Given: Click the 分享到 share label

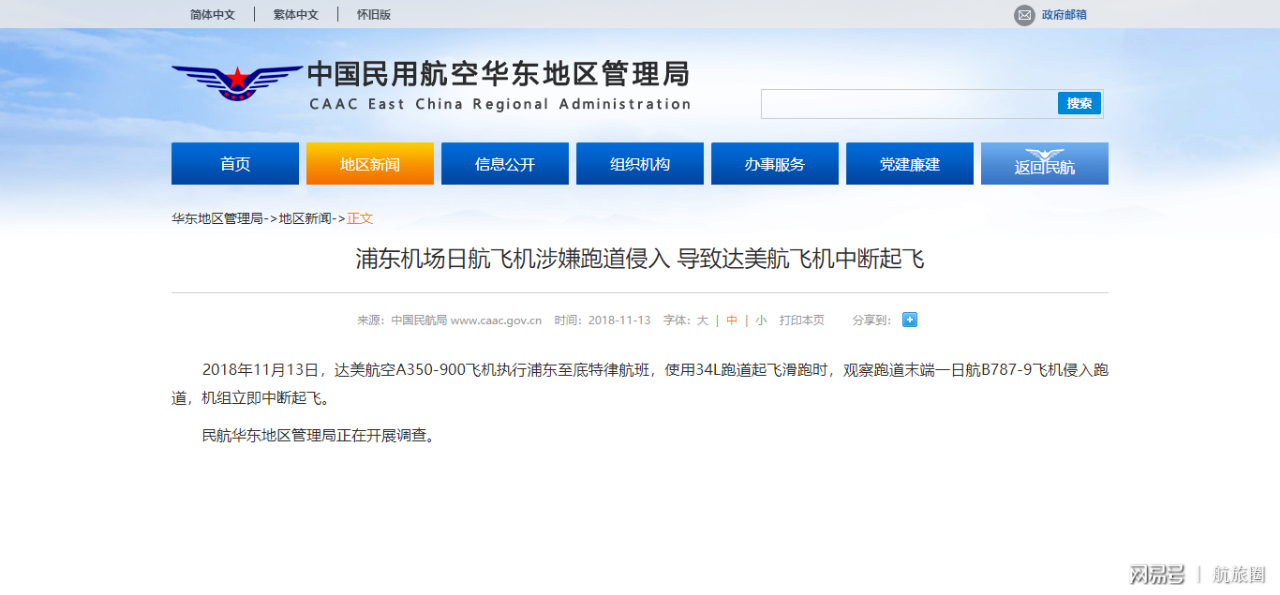Looking at the screenshot, I should [x=871, y=320].
